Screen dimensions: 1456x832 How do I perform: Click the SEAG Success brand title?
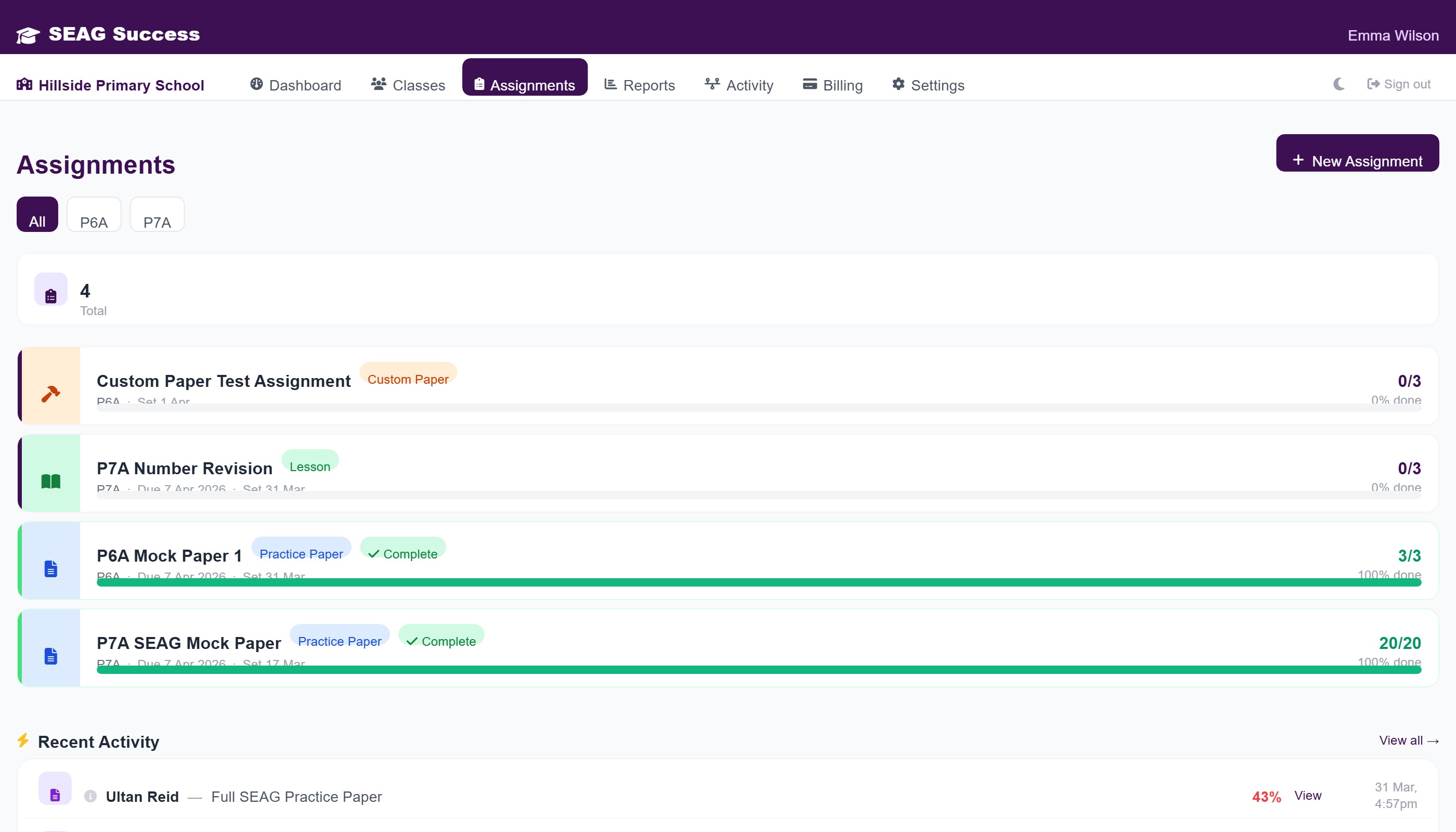point(124,34)
